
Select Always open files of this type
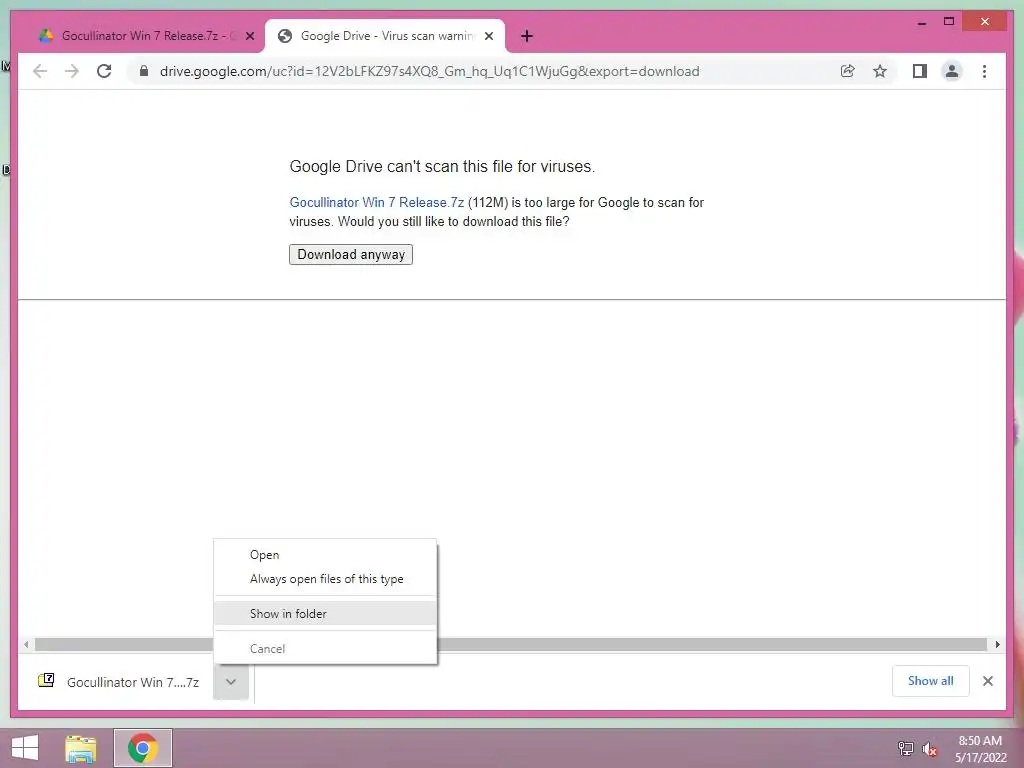coord(325,579)
